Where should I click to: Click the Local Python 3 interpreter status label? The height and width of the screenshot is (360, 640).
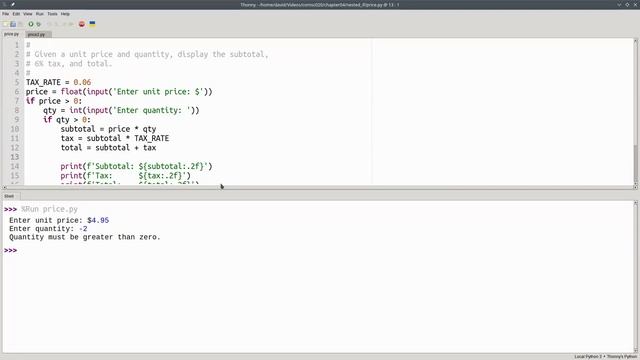pyautogui.click(x=605, y=357)
